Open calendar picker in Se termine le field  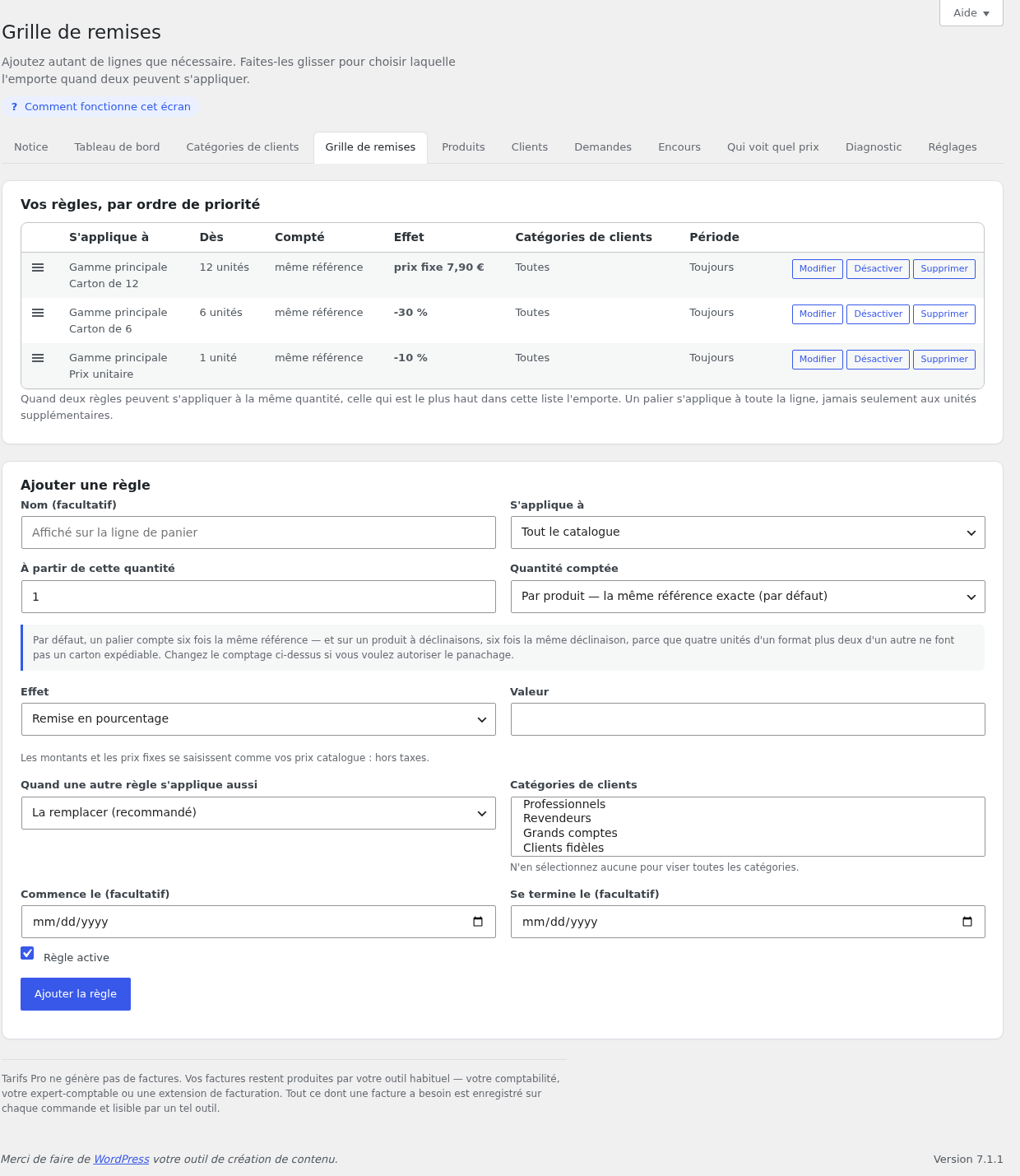pos(967,922)
